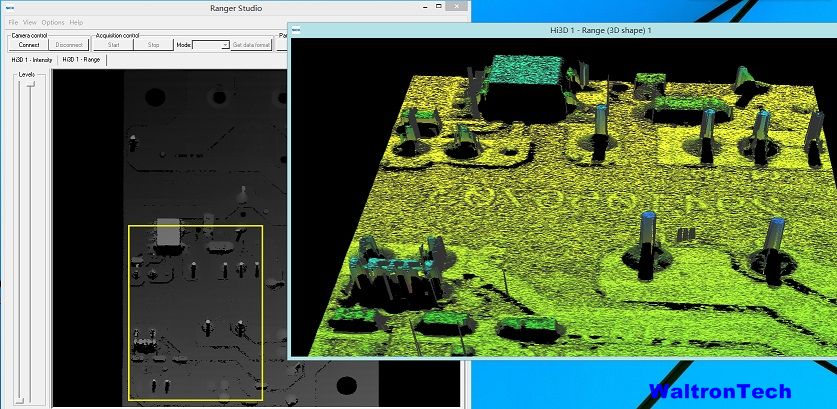Screen dimensions: 837x409
Task: Click inside the yellow selection rectangle
Action: coord(195,312)
